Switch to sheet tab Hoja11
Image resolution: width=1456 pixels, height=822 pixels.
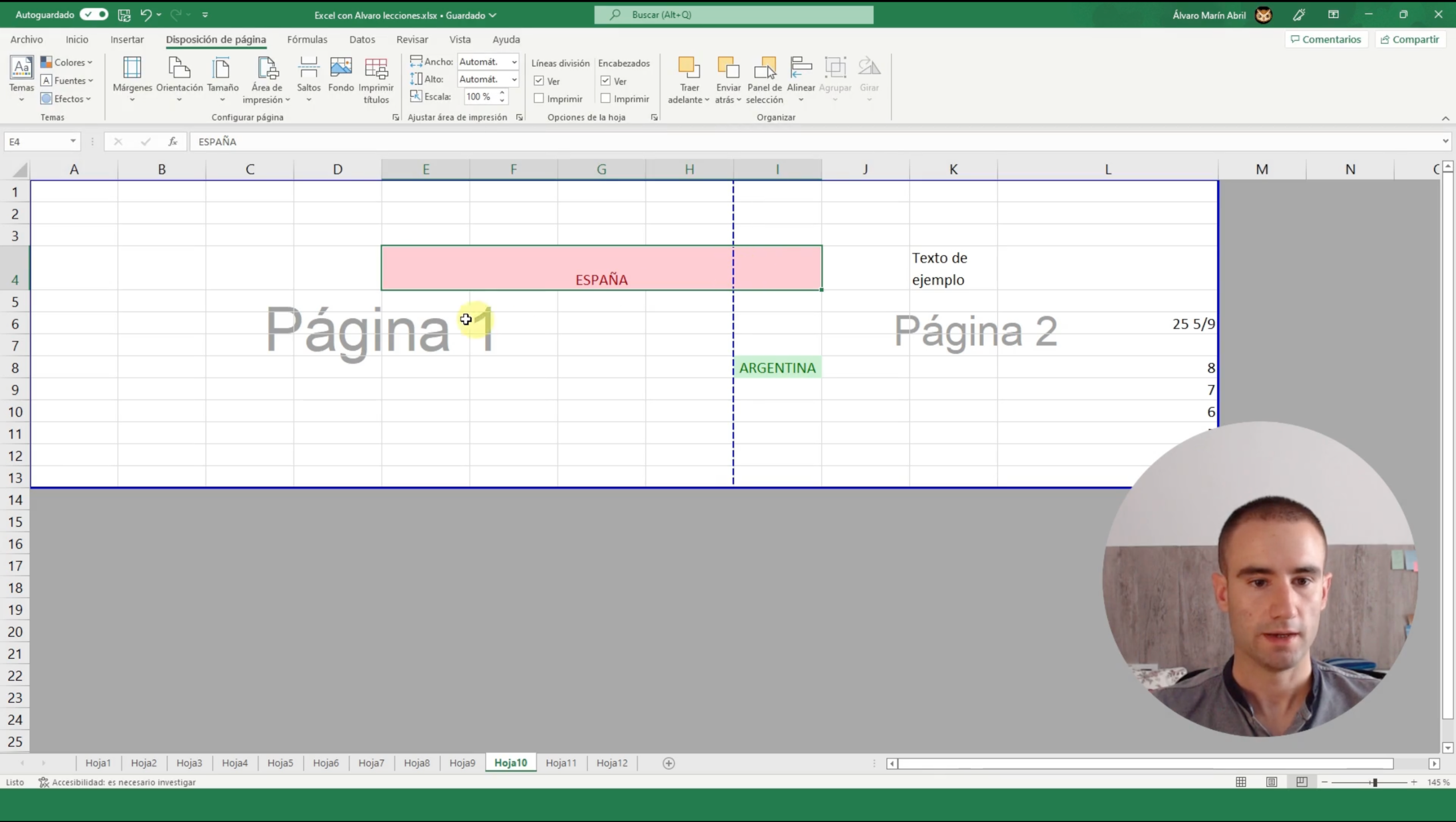pos(561,763)
